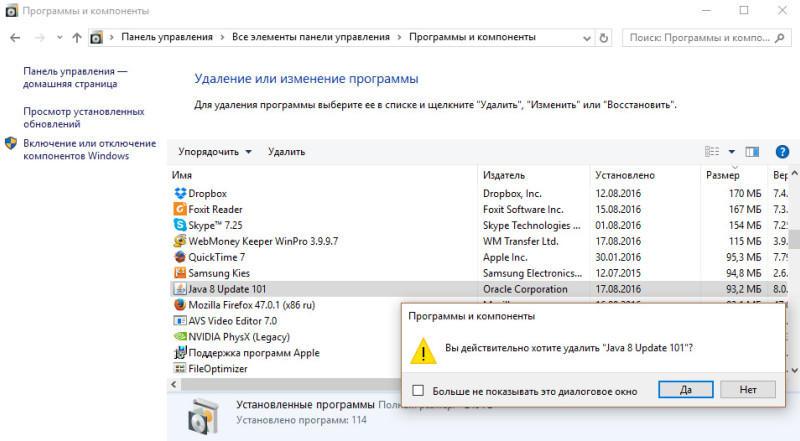Click 94,8 МБ size of Samsung Kies
This screenshot has width=800, height=441.
point(743,273)
